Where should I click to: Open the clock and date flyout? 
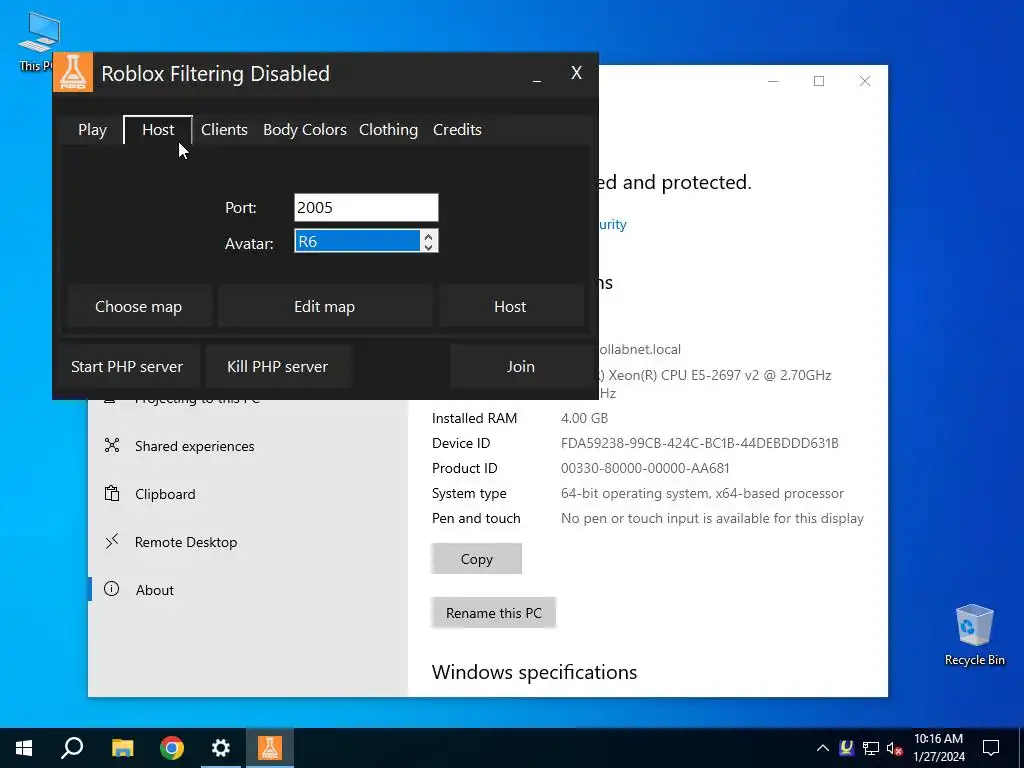click(x=938, y=748)
